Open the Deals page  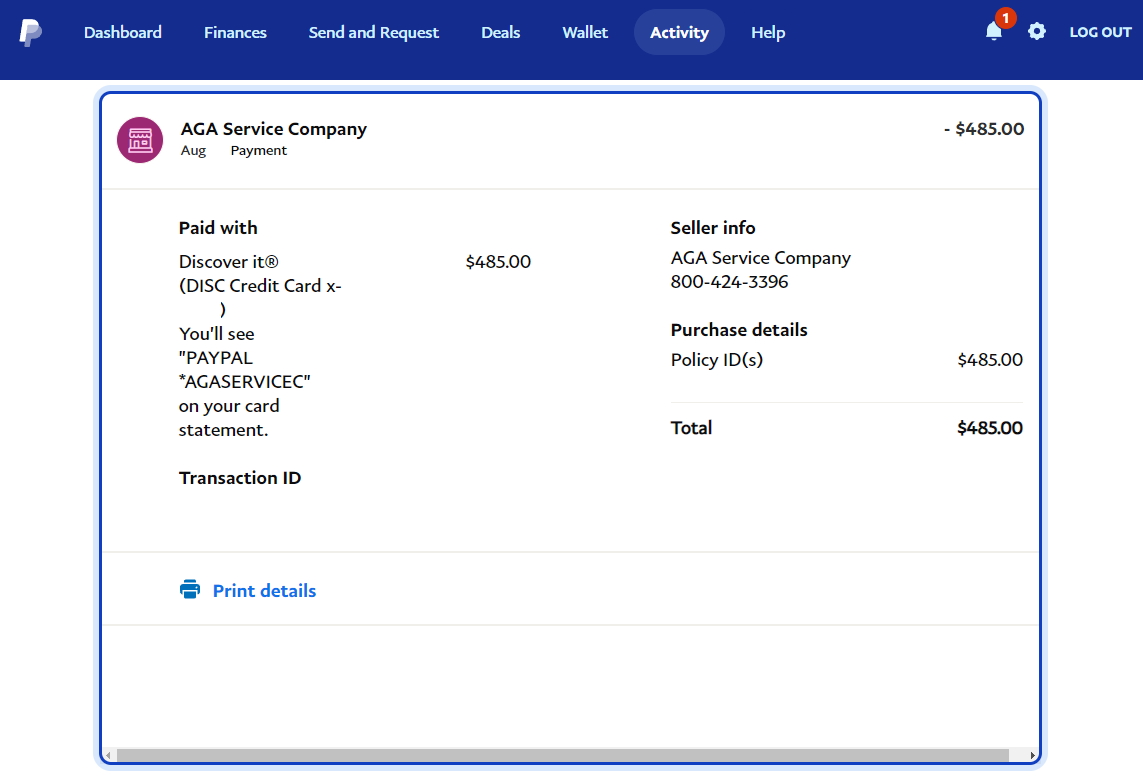[500, 32]
